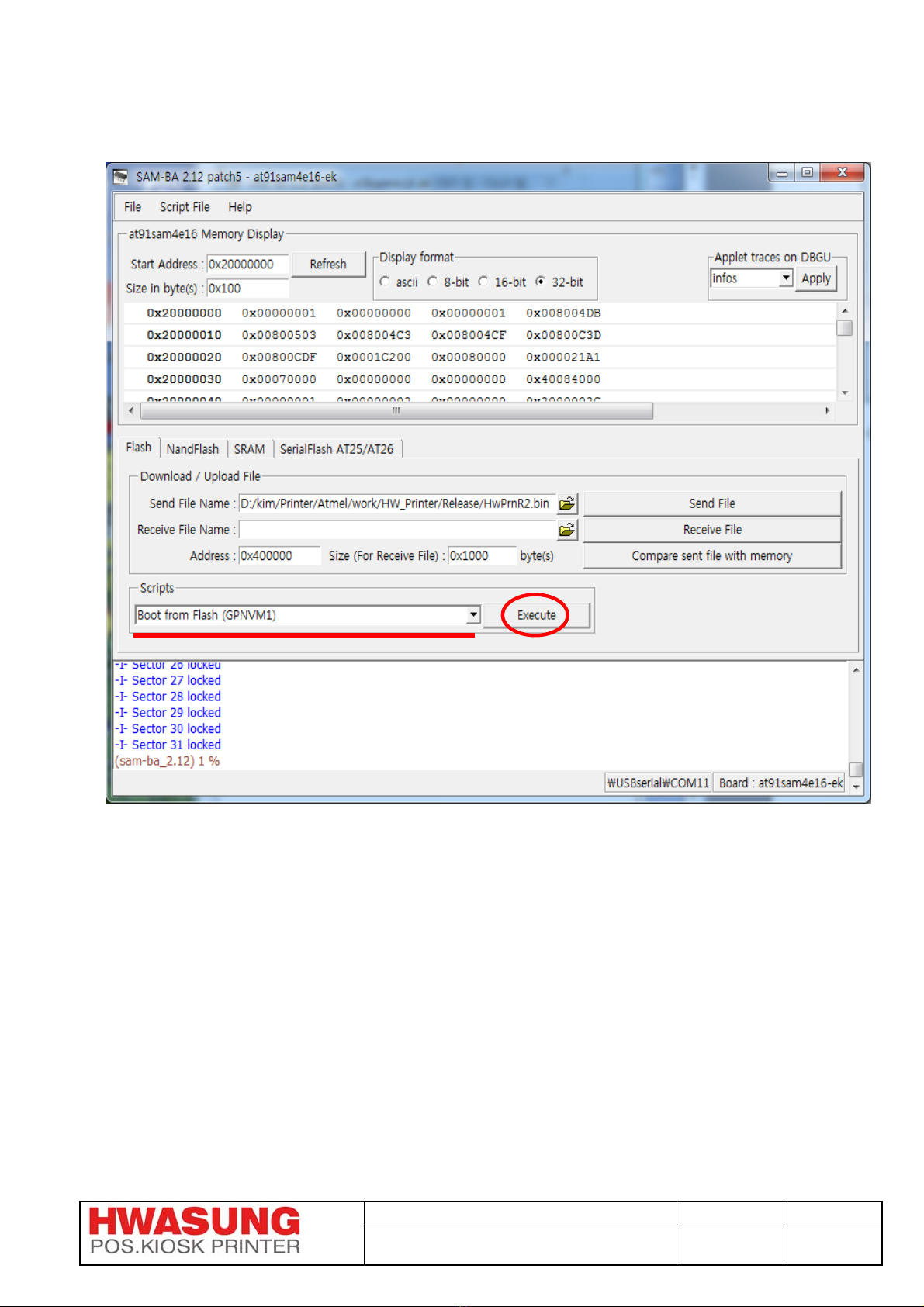Screen dimensions: 924x1307
Task: Click memory display scroll right arrow
Action: point(827,410)
